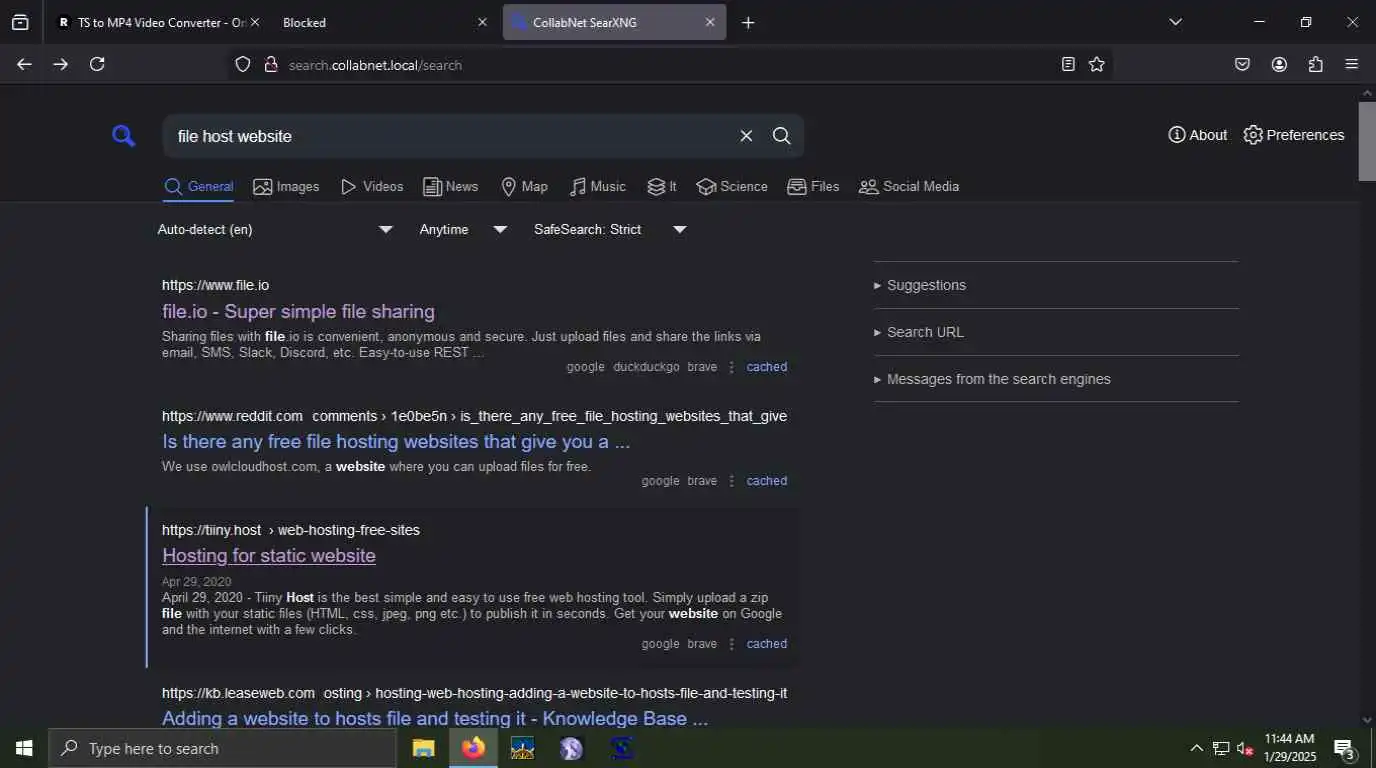Viewport: 1376px width, 768px height.
Task: Open more options dots for tiiny.host result
Action: [731, 644]
